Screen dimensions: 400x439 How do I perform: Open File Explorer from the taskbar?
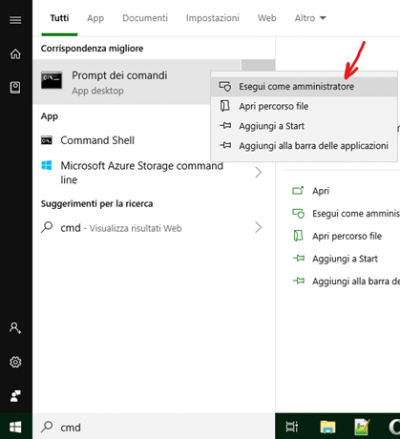pyautogui.click(x=328, y=427)
